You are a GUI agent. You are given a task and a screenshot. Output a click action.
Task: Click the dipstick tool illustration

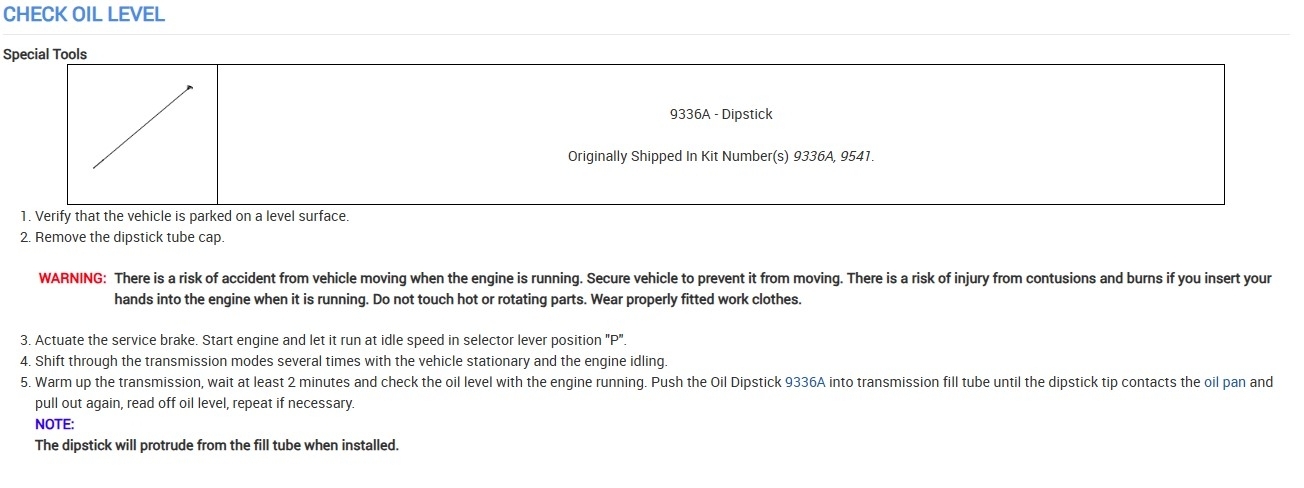[142, 127]
